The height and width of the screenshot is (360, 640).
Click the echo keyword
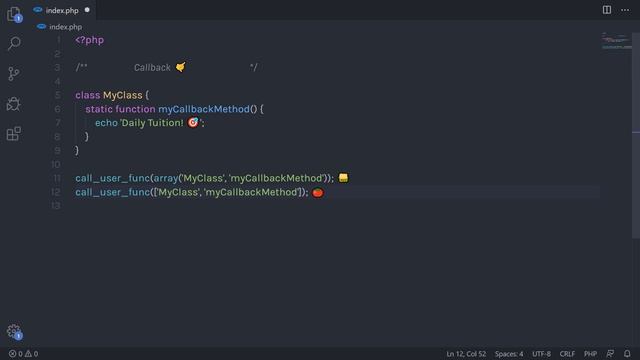[106, 123]
